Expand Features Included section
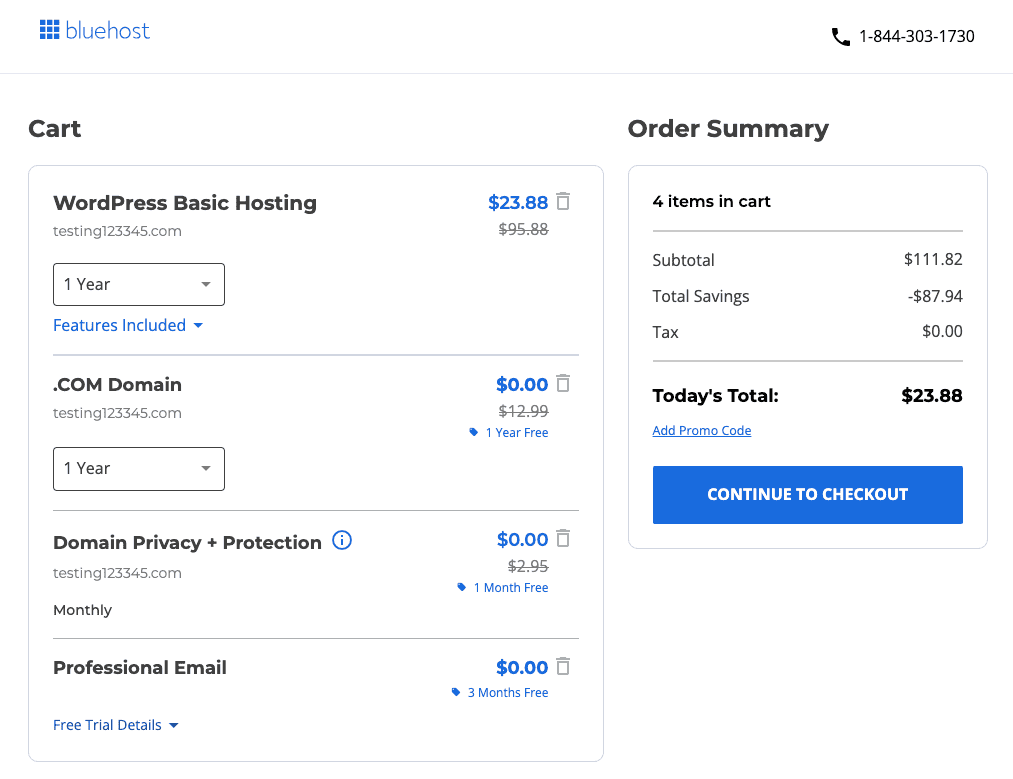This screenshot has height=779, width=1013. 128,326
